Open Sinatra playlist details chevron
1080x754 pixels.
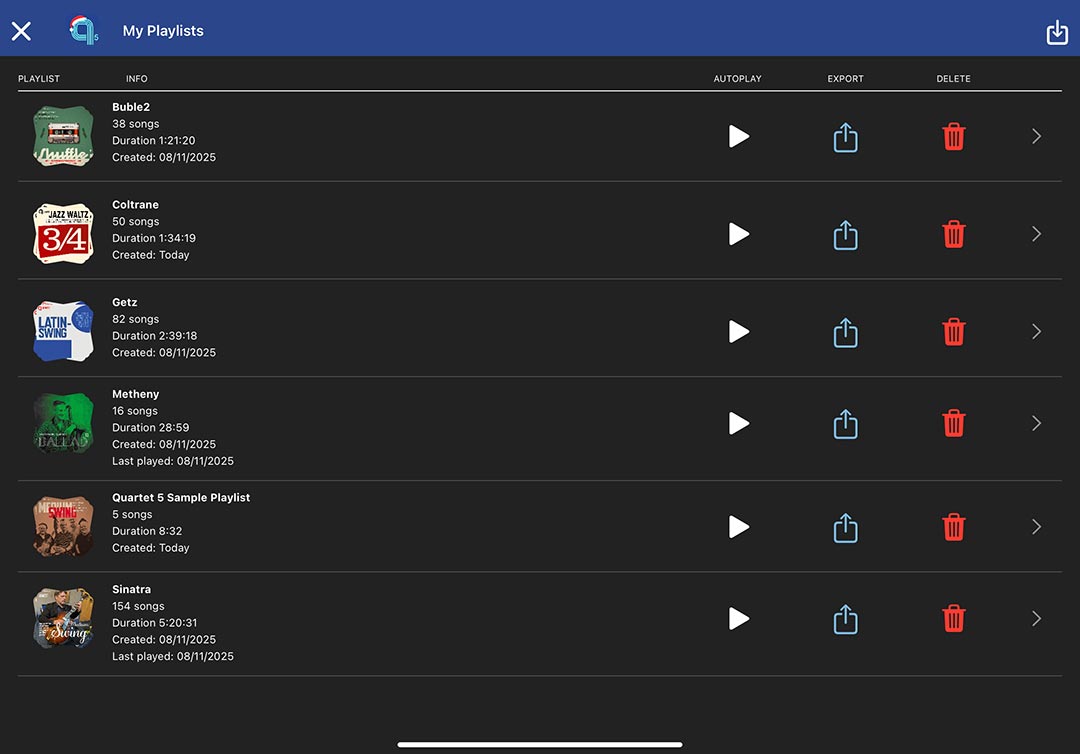[x=1036, y=618]
